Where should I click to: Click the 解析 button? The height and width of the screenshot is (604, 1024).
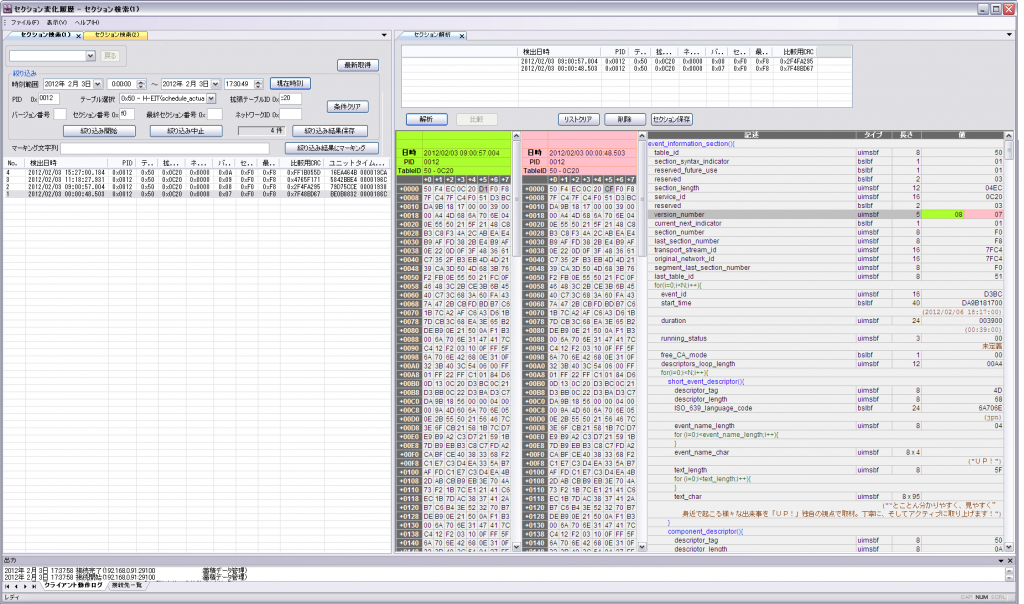pyautogui.click(x=426, y=119)
